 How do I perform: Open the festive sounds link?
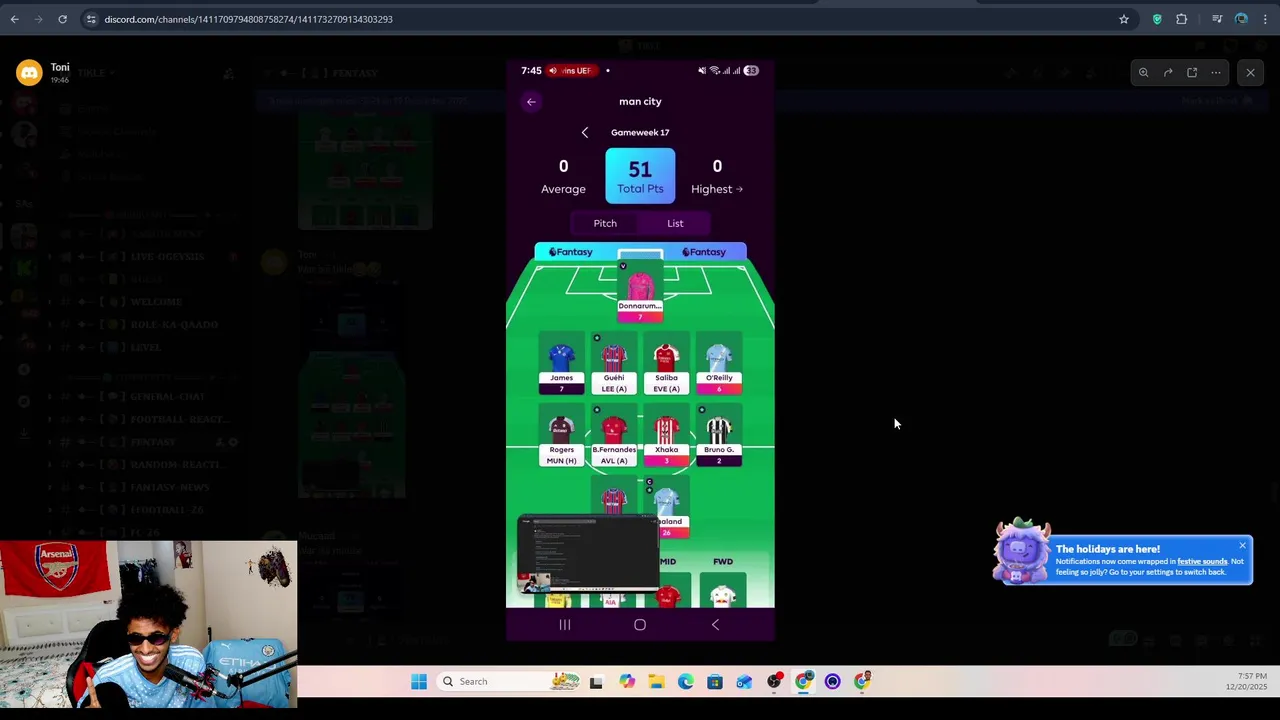[x=1202, y=561]
